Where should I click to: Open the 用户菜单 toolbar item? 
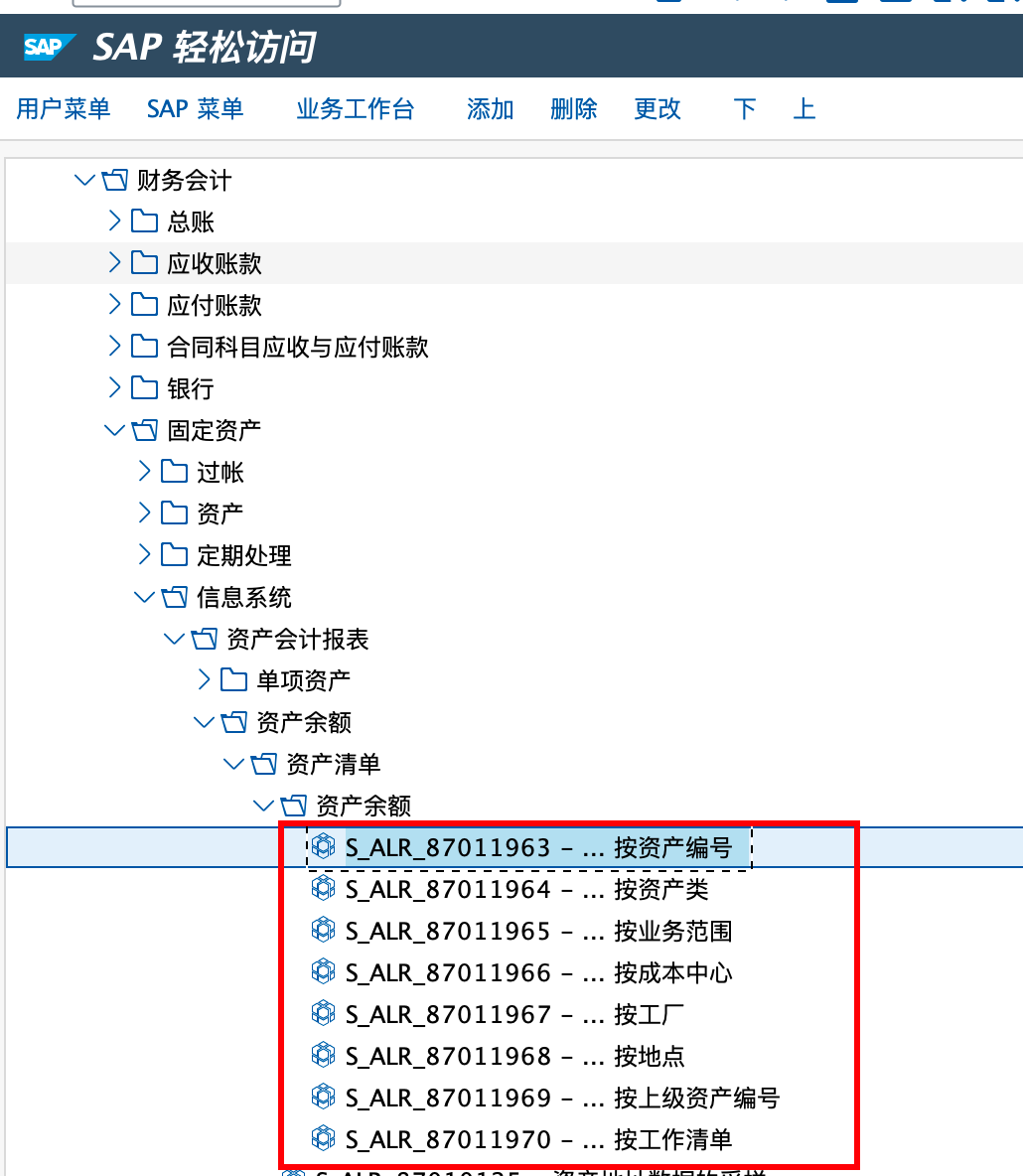pos(63,108)
